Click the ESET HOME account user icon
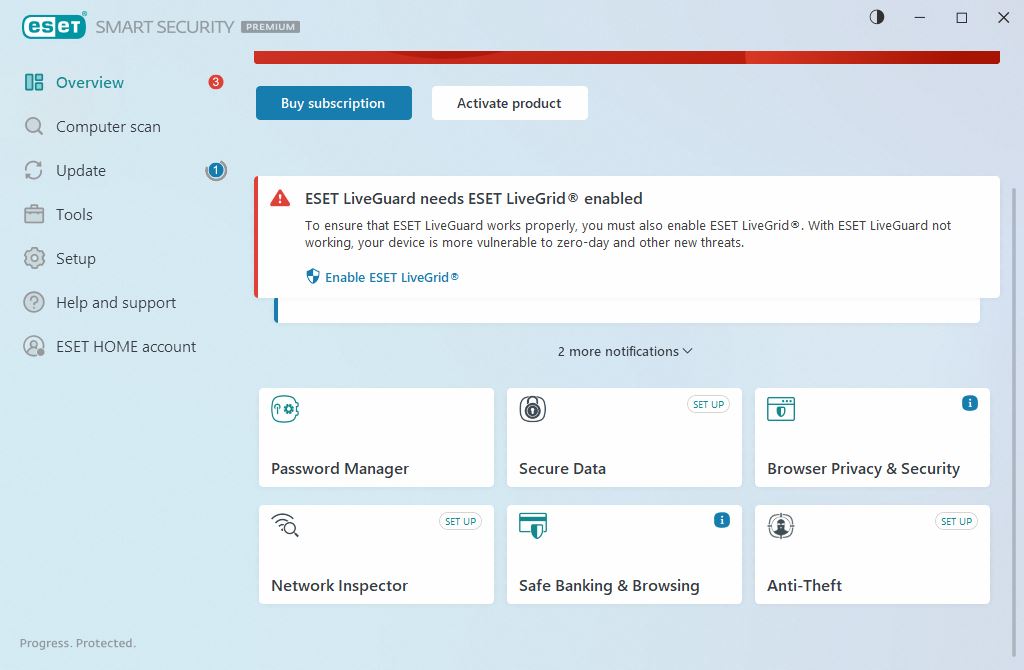1024x670 pixels. pyautogui.click(x=34, y=346)
